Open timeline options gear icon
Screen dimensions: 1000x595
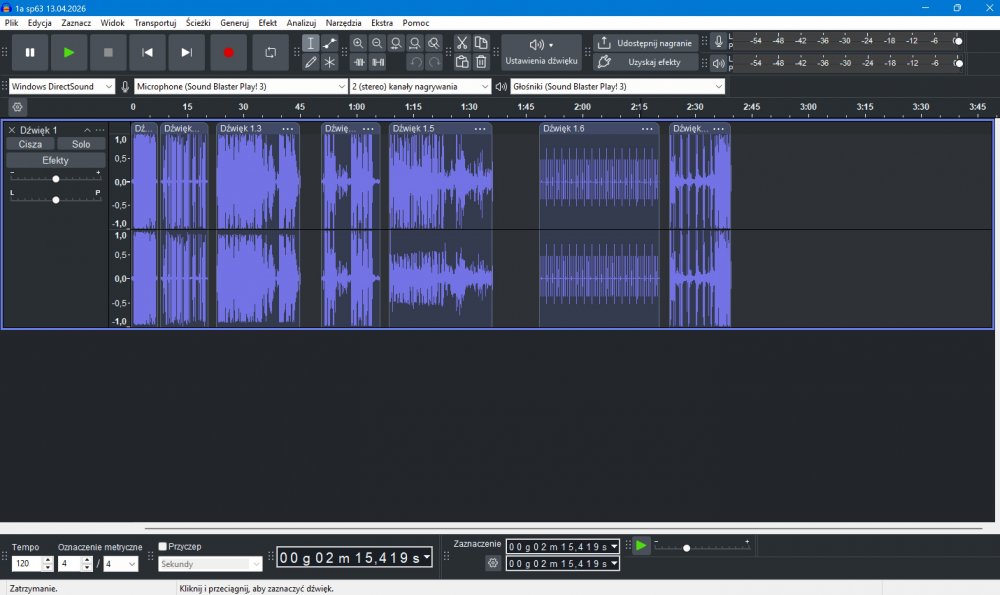pyautogui.click(x=17, y=107)
